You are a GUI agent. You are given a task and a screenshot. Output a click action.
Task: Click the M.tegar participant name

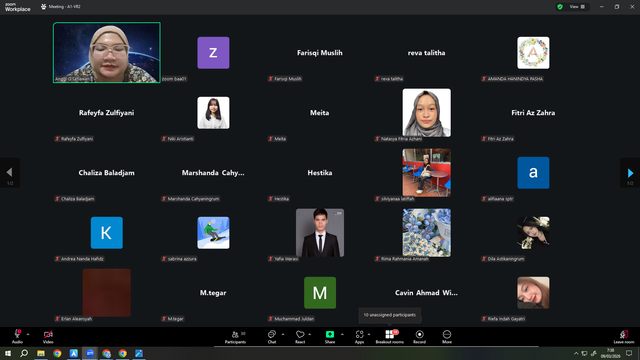click(213, 293)
